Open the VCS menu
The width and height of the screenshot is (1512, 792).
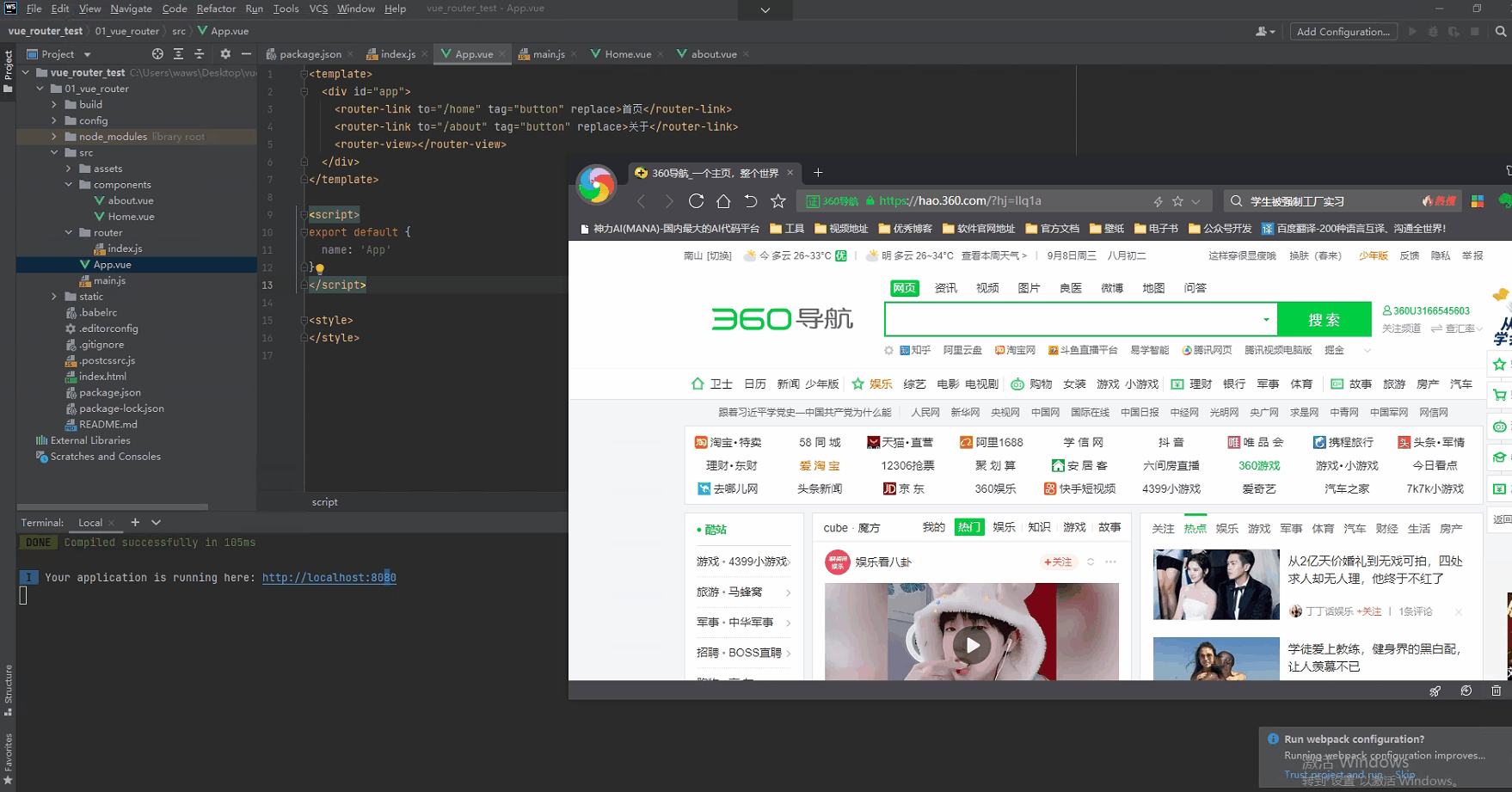pyautogui.click(x=318, y=9)
